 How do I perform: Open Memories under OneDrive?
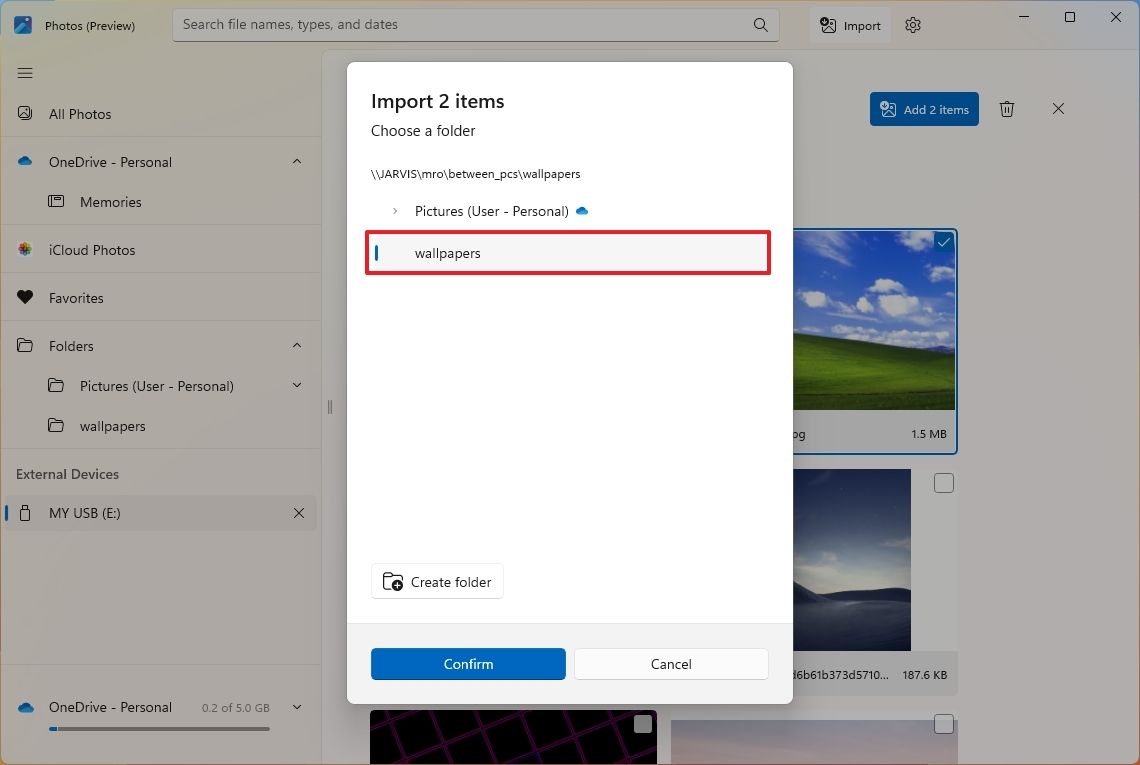pyautogui.click(x=110, y=201)
